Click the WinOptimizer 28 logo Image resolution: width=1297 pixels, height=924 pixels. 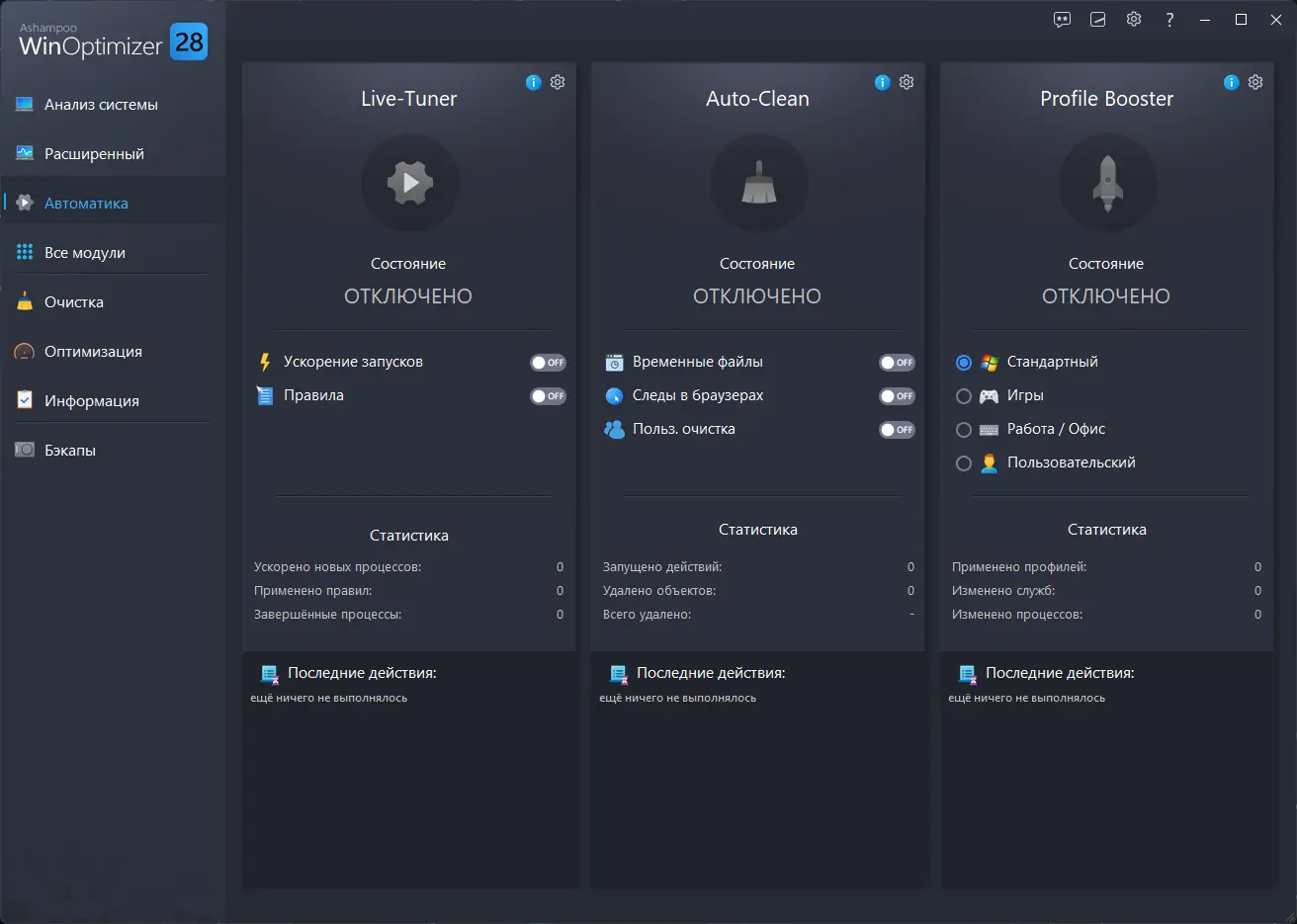(114, 42)
